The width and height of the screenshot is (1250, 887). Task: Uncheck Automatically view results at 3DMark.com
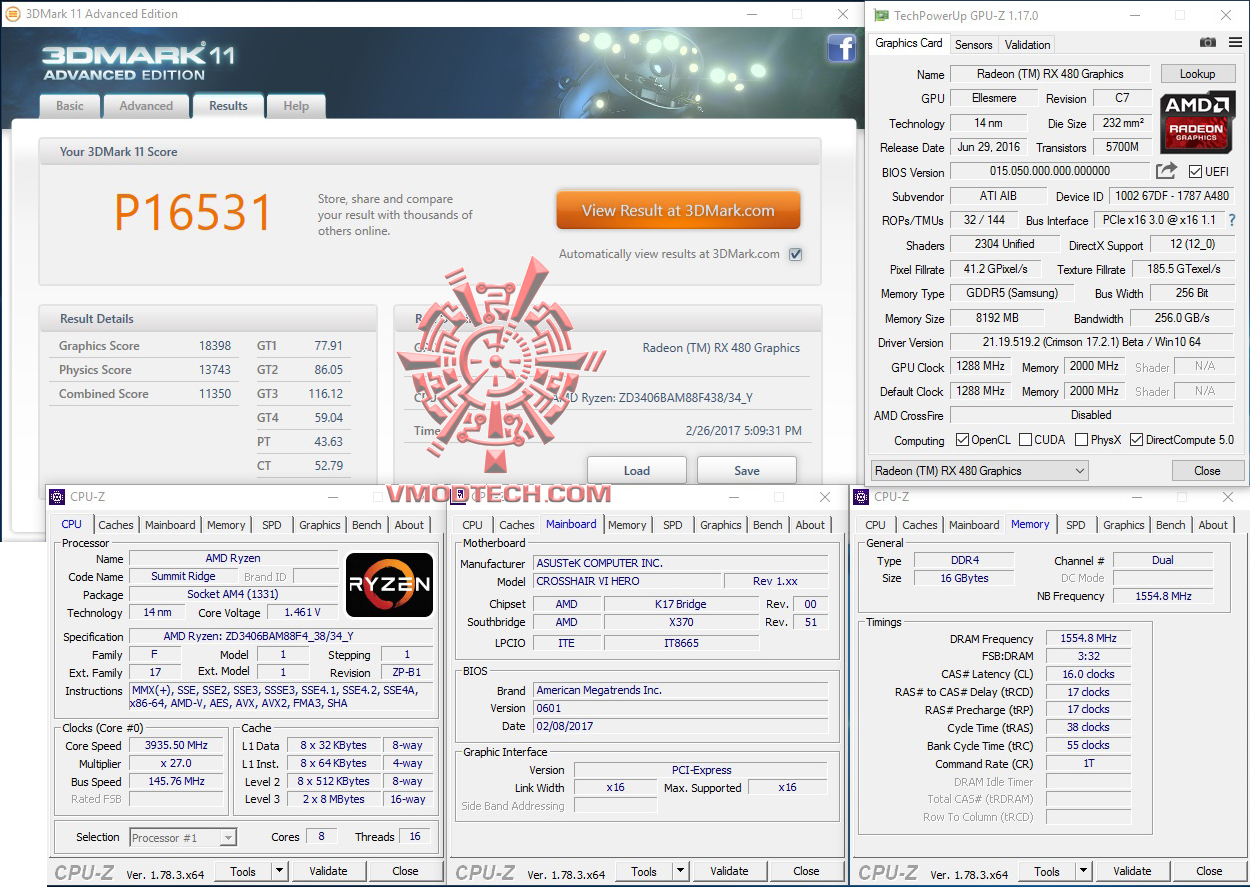coord(795,254)
